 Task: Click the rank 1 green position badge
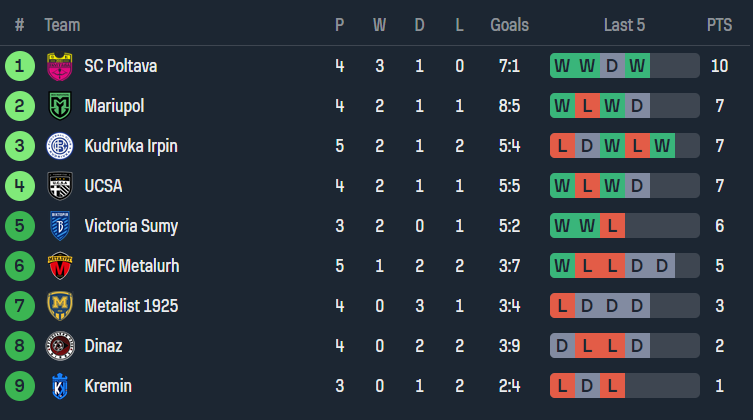coord(19,66)
